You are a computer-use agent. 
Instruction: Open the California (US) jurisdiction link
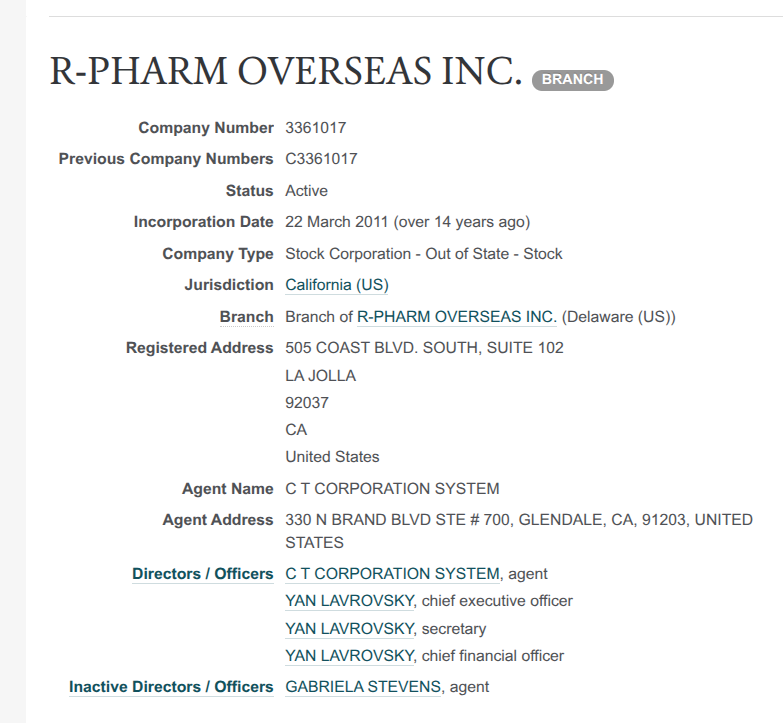click(x=337, y=285)
